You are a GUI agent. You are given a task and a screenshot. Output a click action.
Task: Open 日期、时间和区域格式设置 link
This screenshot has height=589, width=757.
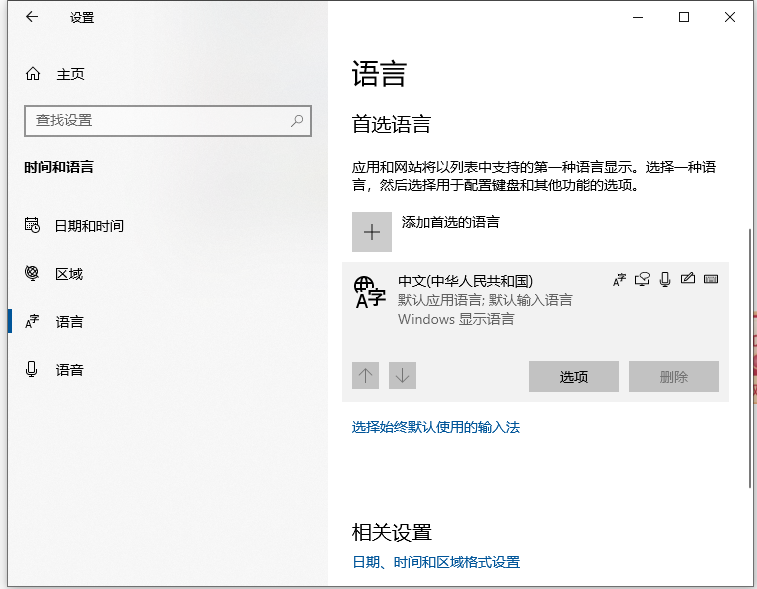pos(436,562)
